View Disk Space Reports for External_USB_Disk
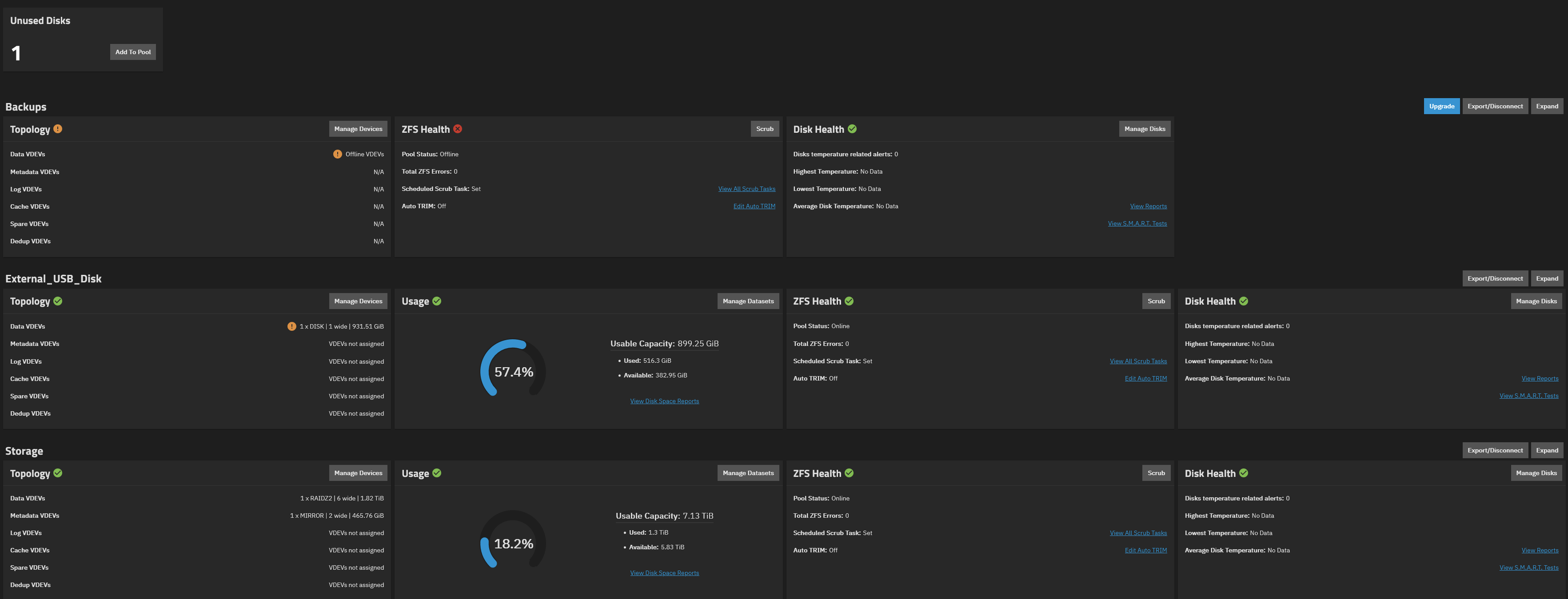Screen dimensions: 1568x599 click(x=664, y=401)
